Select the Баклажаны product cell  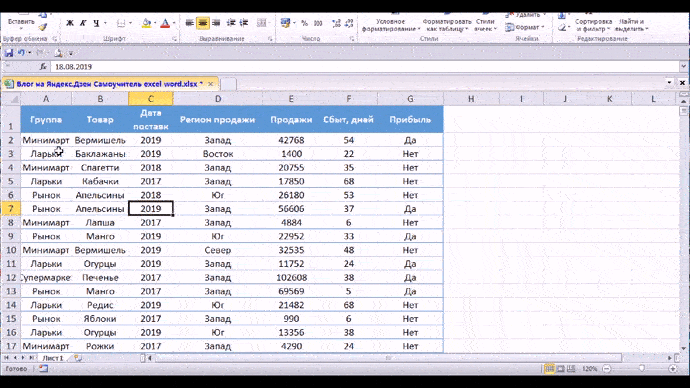tap(100, 154)
